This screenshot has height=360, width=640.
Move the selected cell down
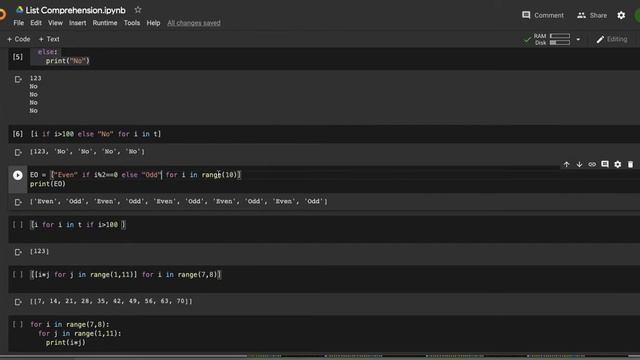579,164
